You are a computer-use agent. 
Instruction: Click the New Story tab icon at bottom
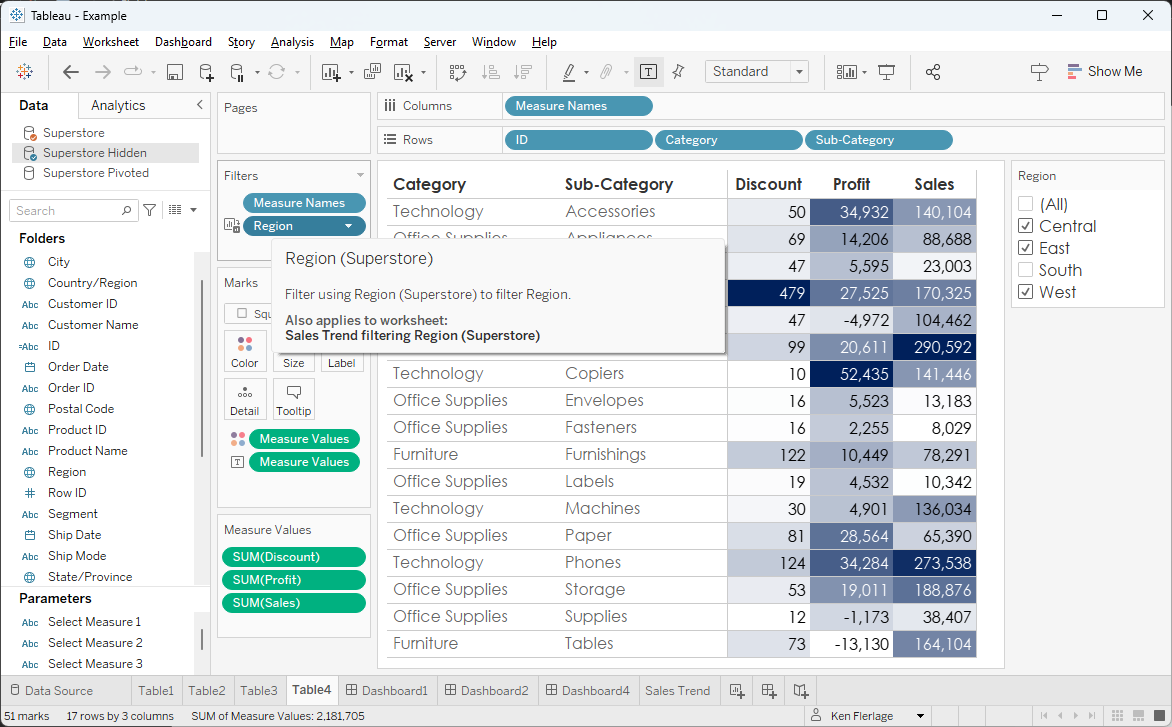pos(801,690)
